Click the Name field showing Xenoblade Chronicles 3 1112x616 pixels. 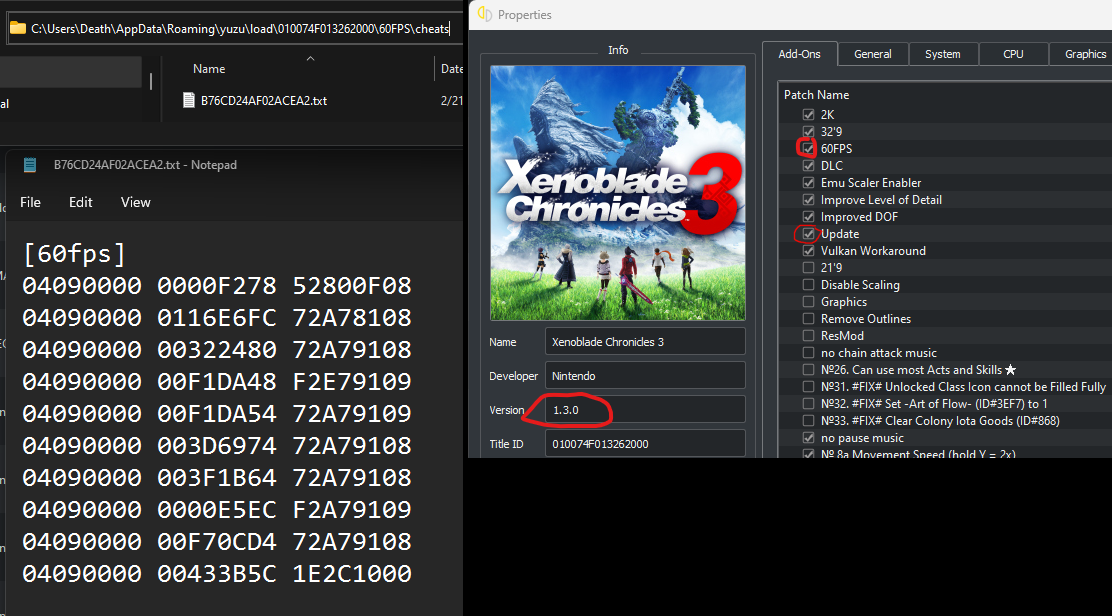[645, 342]
